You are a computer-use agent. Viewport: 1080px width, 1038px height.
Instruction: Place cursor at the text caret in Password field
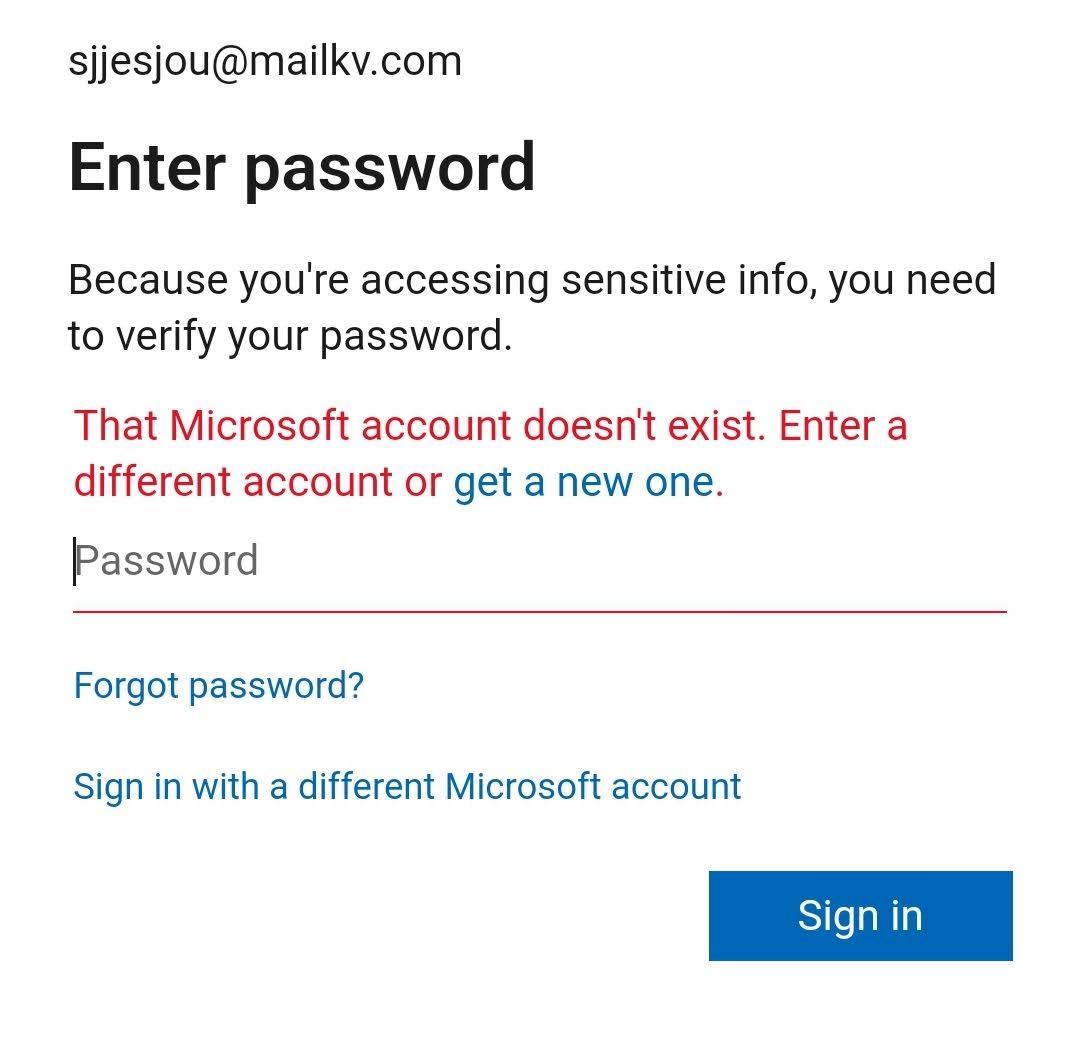(x=74, y=561)
